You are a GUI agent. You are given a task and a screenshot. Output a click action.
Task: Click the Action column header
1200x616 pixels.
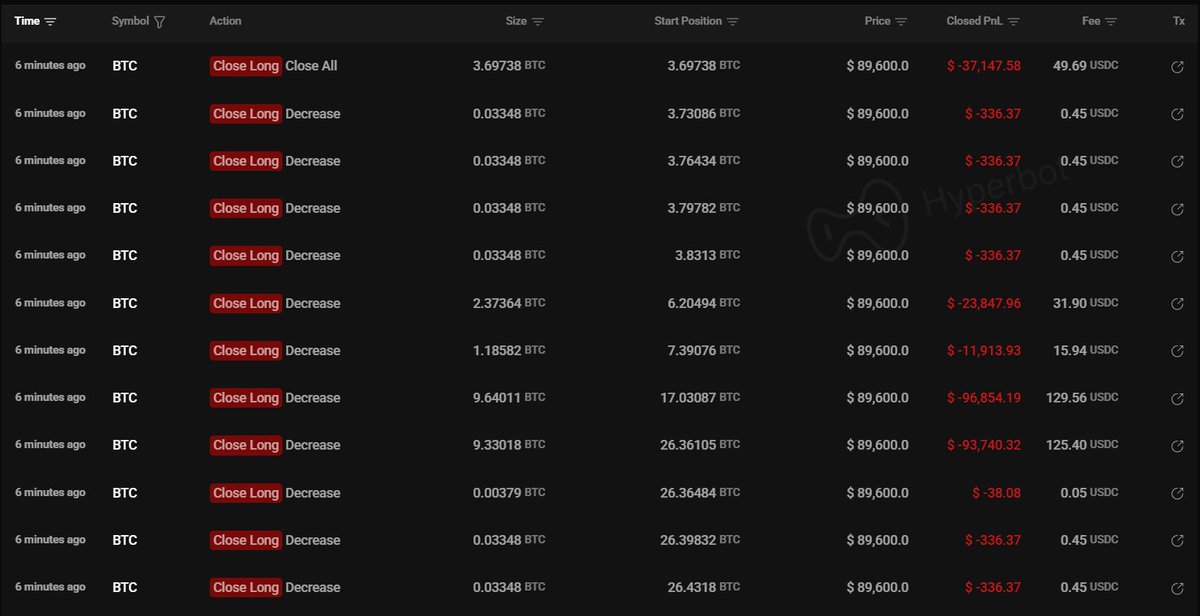point(225,21)
